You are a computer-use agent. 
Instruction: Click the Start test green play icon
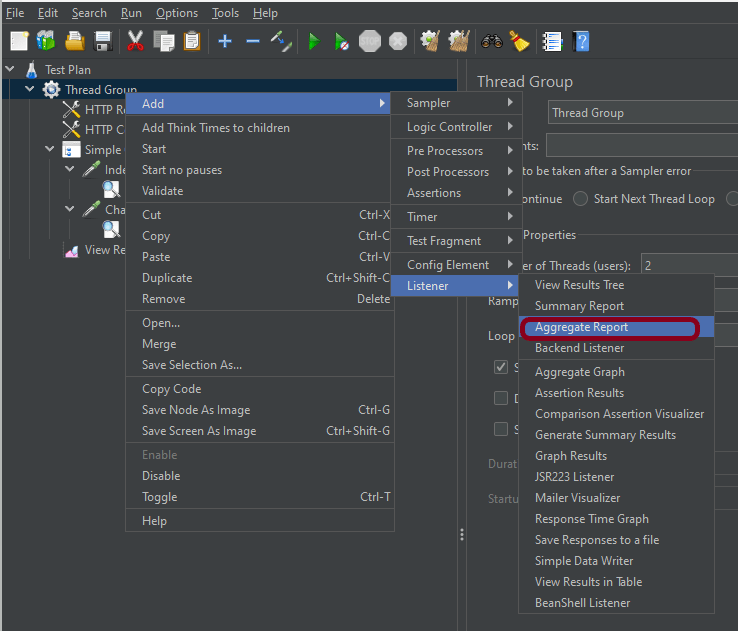point(314,41)
